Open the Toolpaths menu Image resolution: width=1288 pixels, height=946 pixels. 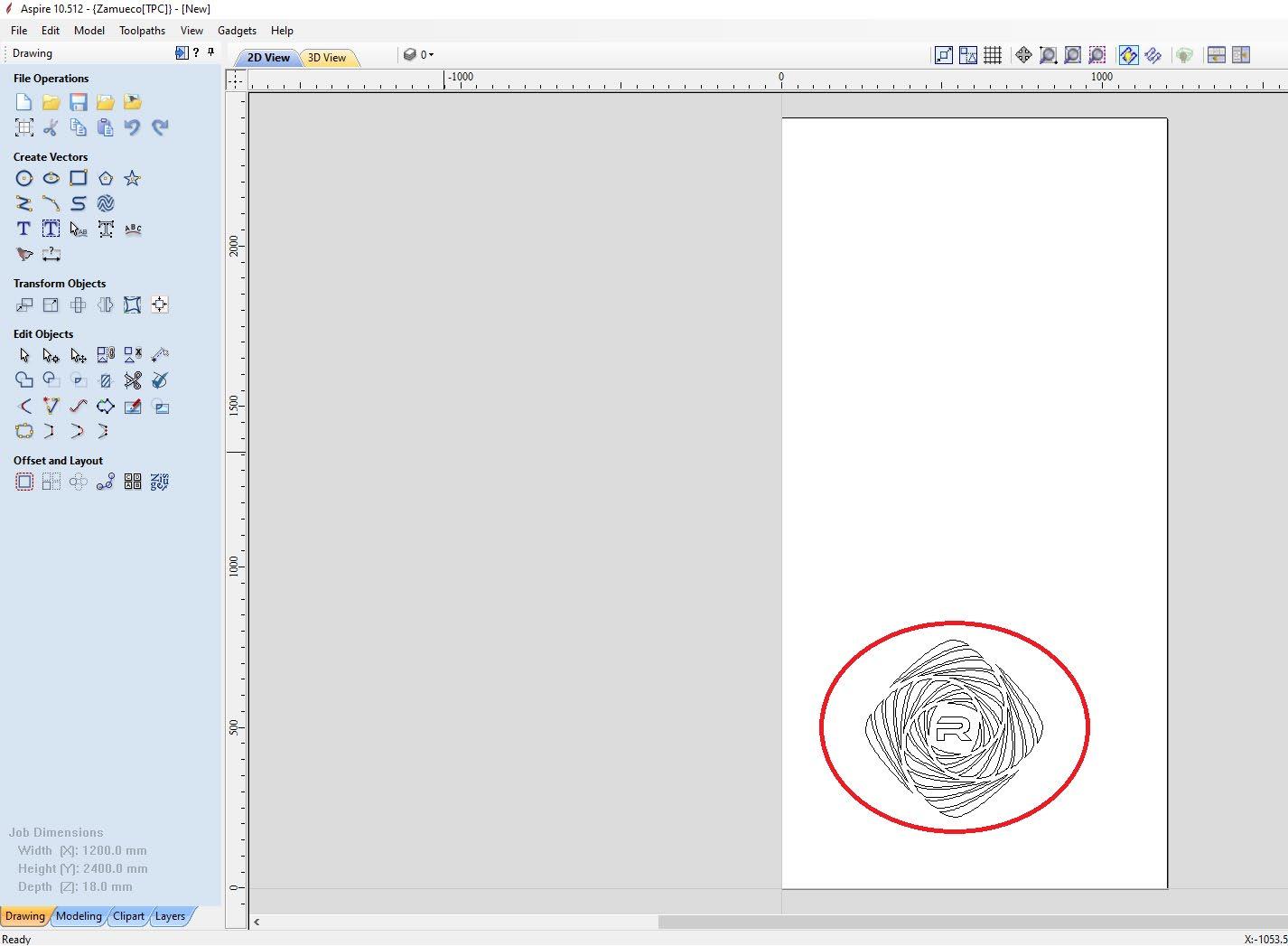click(x=143, y=30)
